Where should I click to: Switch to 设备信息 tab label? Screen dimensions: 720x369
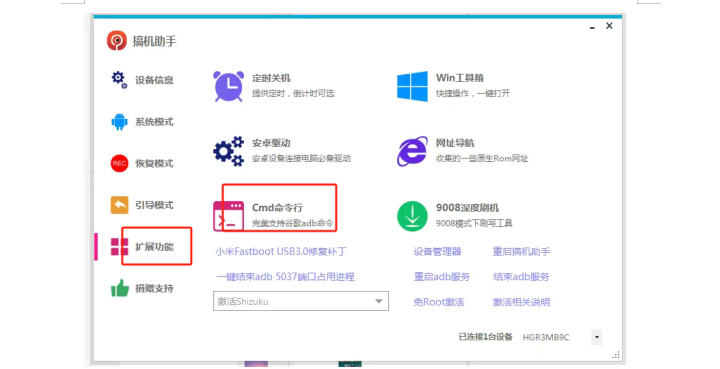[154, 80]
